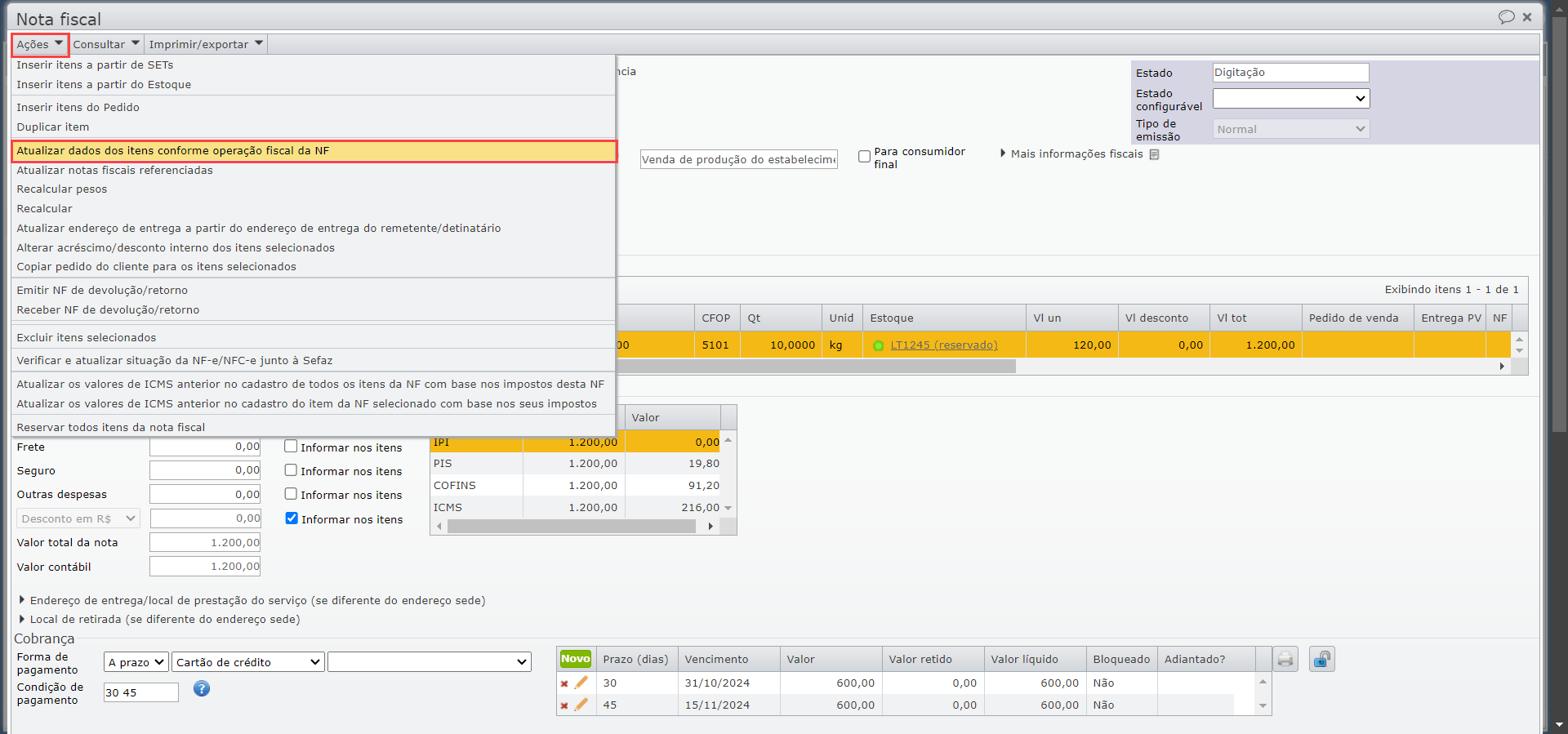Delete the 45-day installment row
Screen dimensions: 1568x734
pyautogui.click(x=564, y=705)
